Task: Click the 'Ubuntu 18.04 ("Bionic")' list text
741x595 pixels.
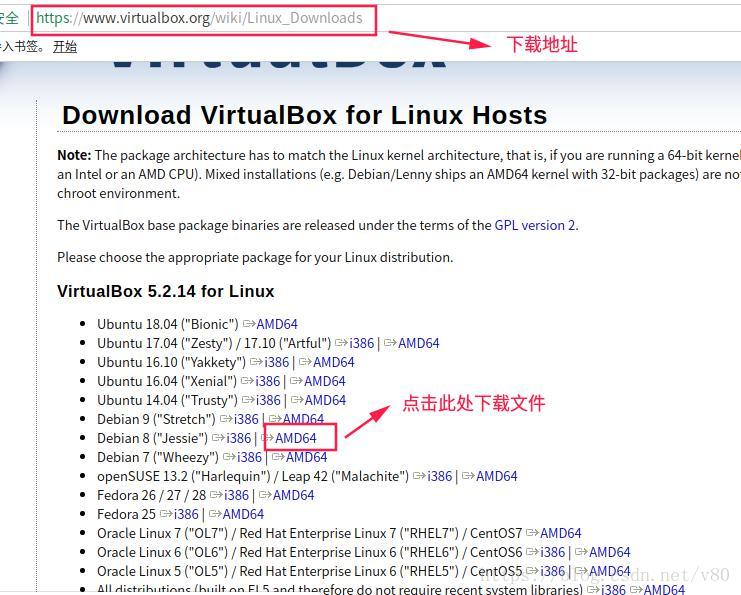Action: point(168,324)
